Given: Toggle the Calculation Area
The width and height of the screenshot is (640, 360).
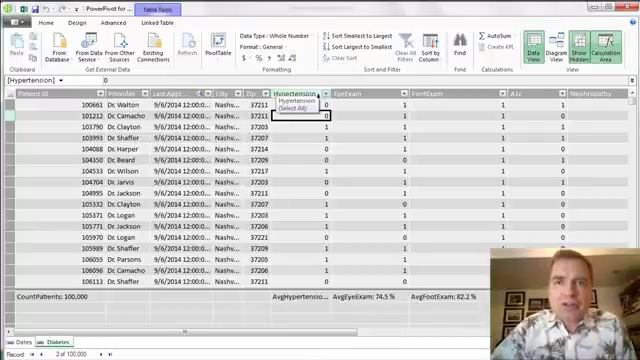Looking at the screenshot, I should click(x=606, y=47).
